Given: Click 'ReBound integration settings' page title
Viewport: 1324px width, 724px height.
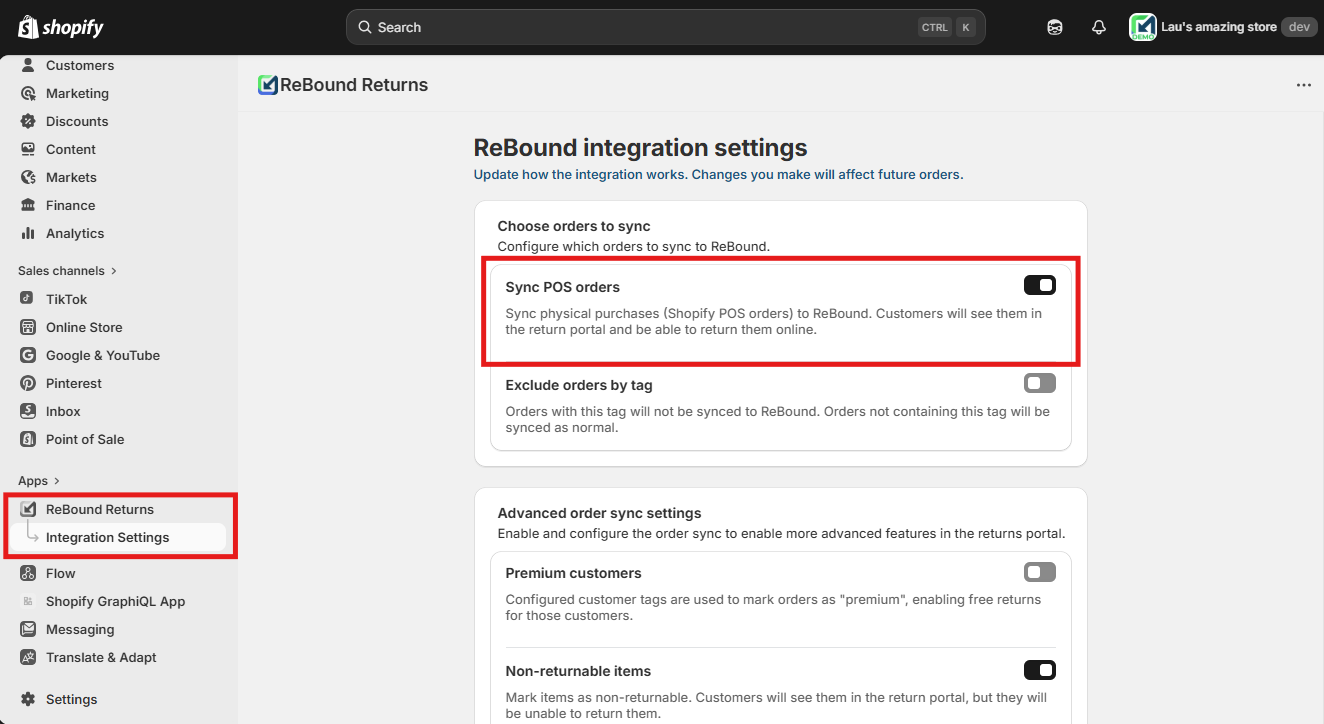Looking at the screenshot, I should [640, 148].
